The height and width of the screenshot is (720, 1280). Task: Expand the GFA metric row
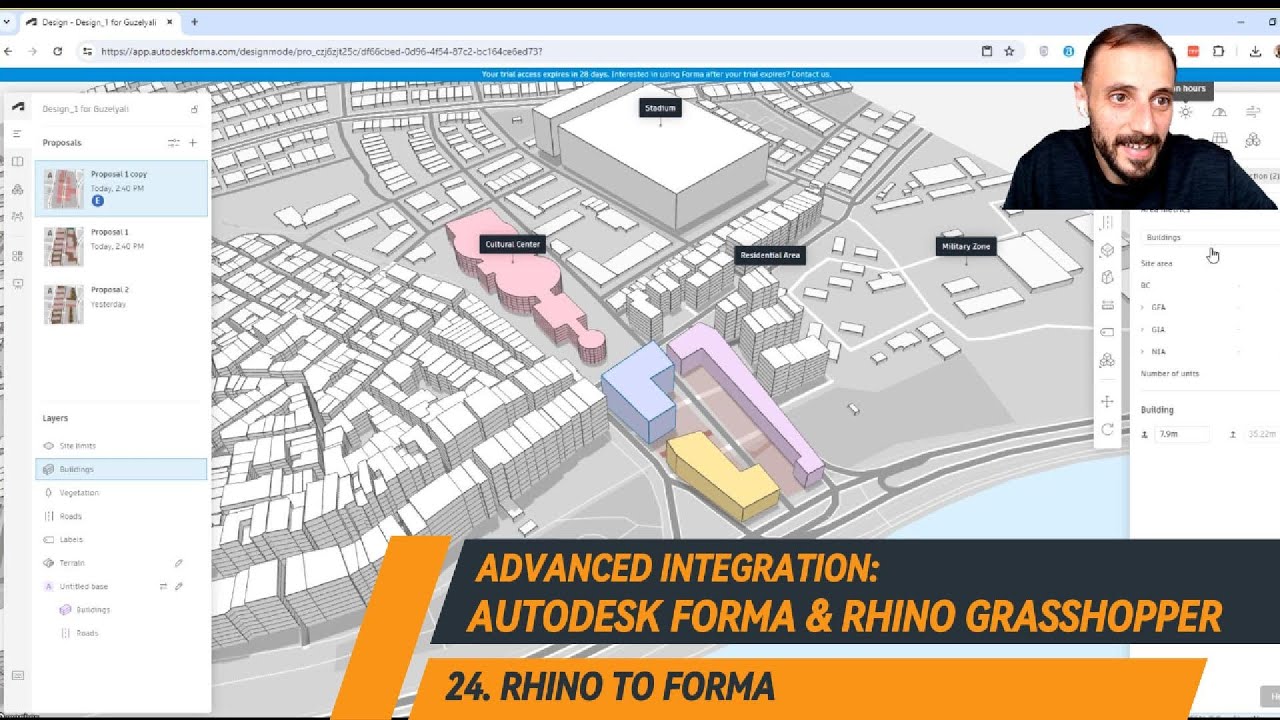1142,307
